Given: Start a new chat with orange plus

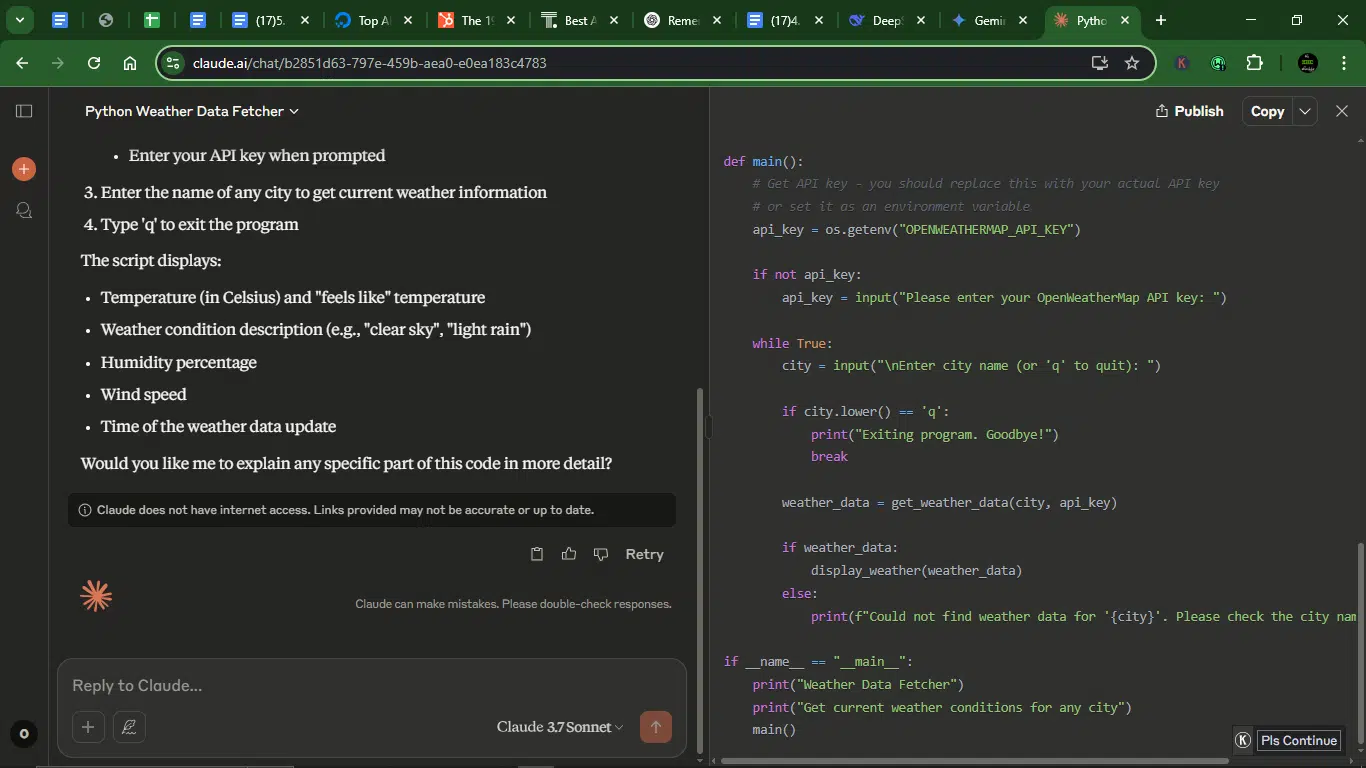Looking at the screenshot, I should [24, 169].
